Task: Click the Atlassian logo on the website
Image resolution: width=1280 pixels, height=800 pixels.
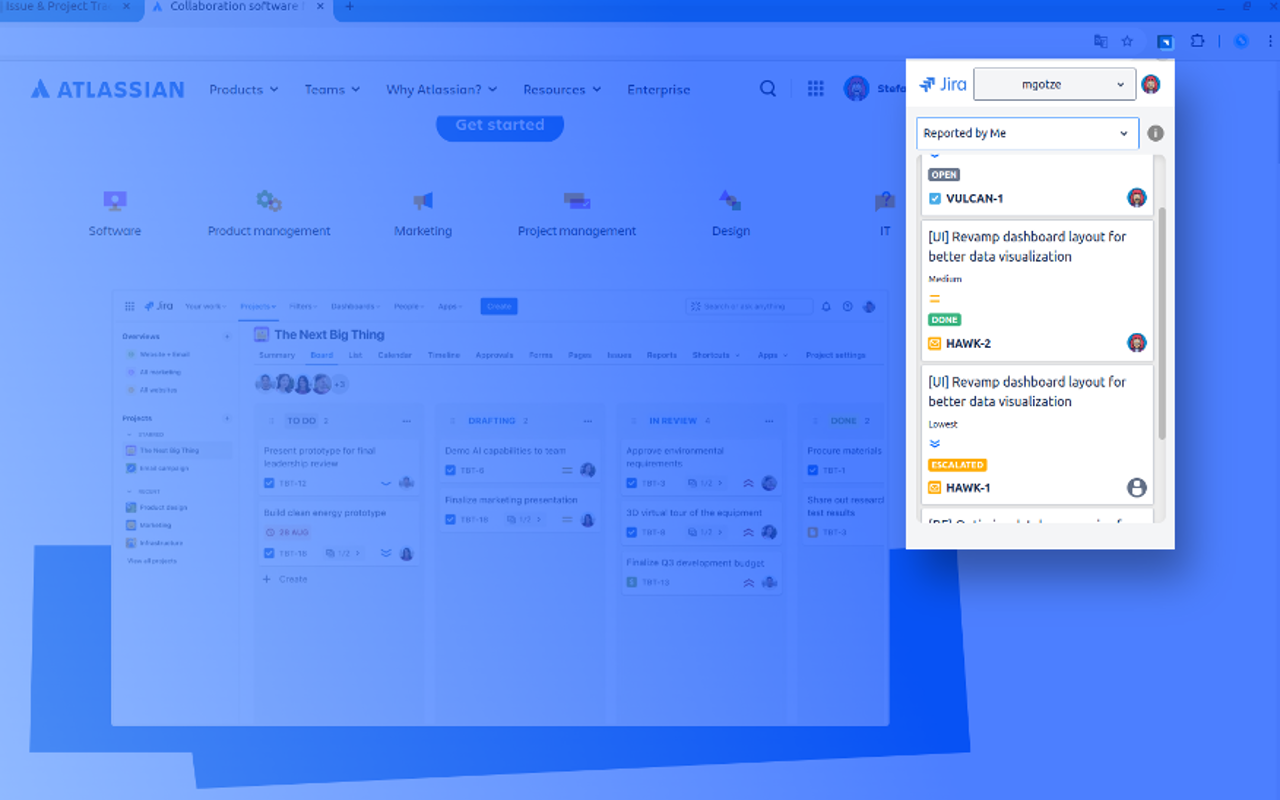Action: (107, 89)
